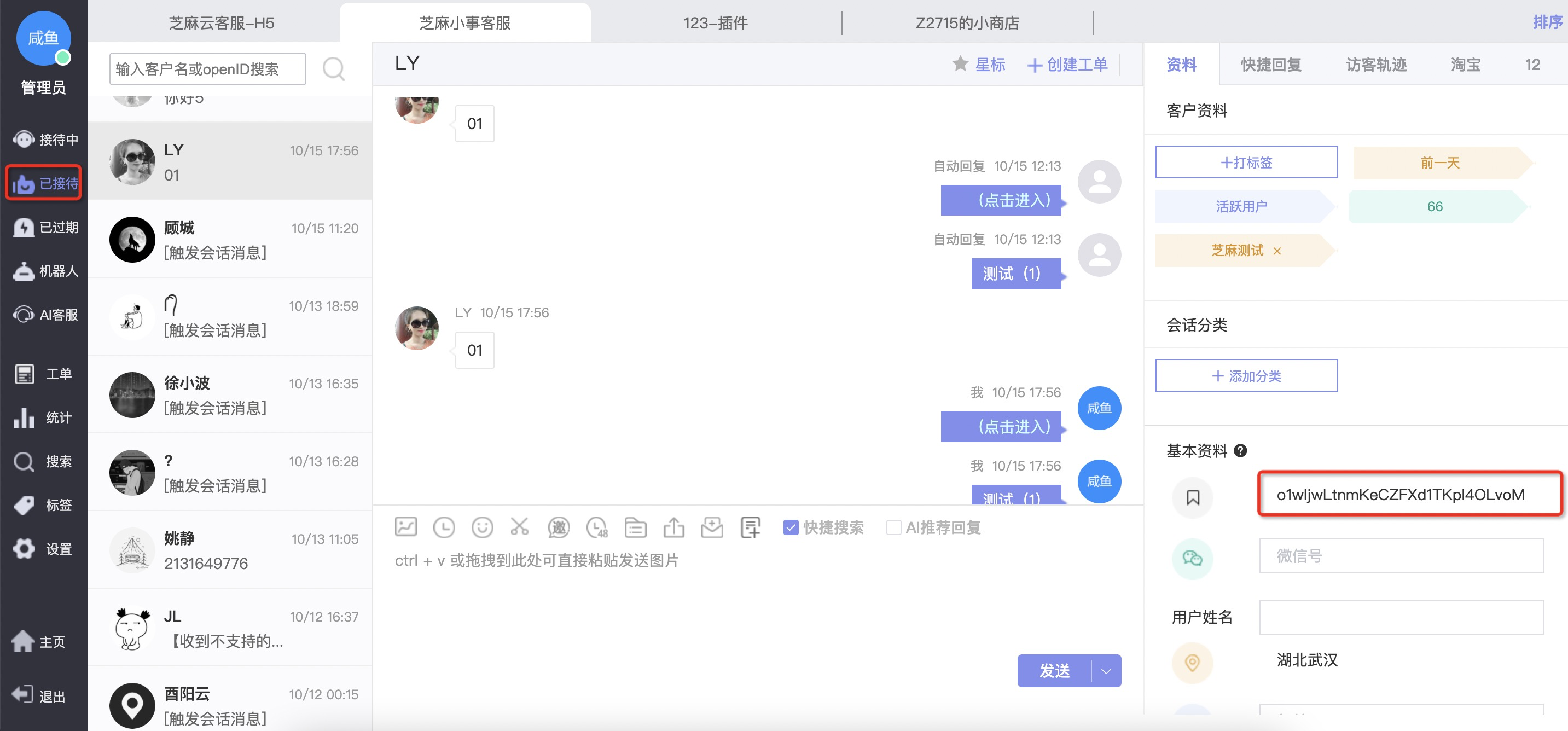Switch to 123-插件 tab

coord(715,23)
